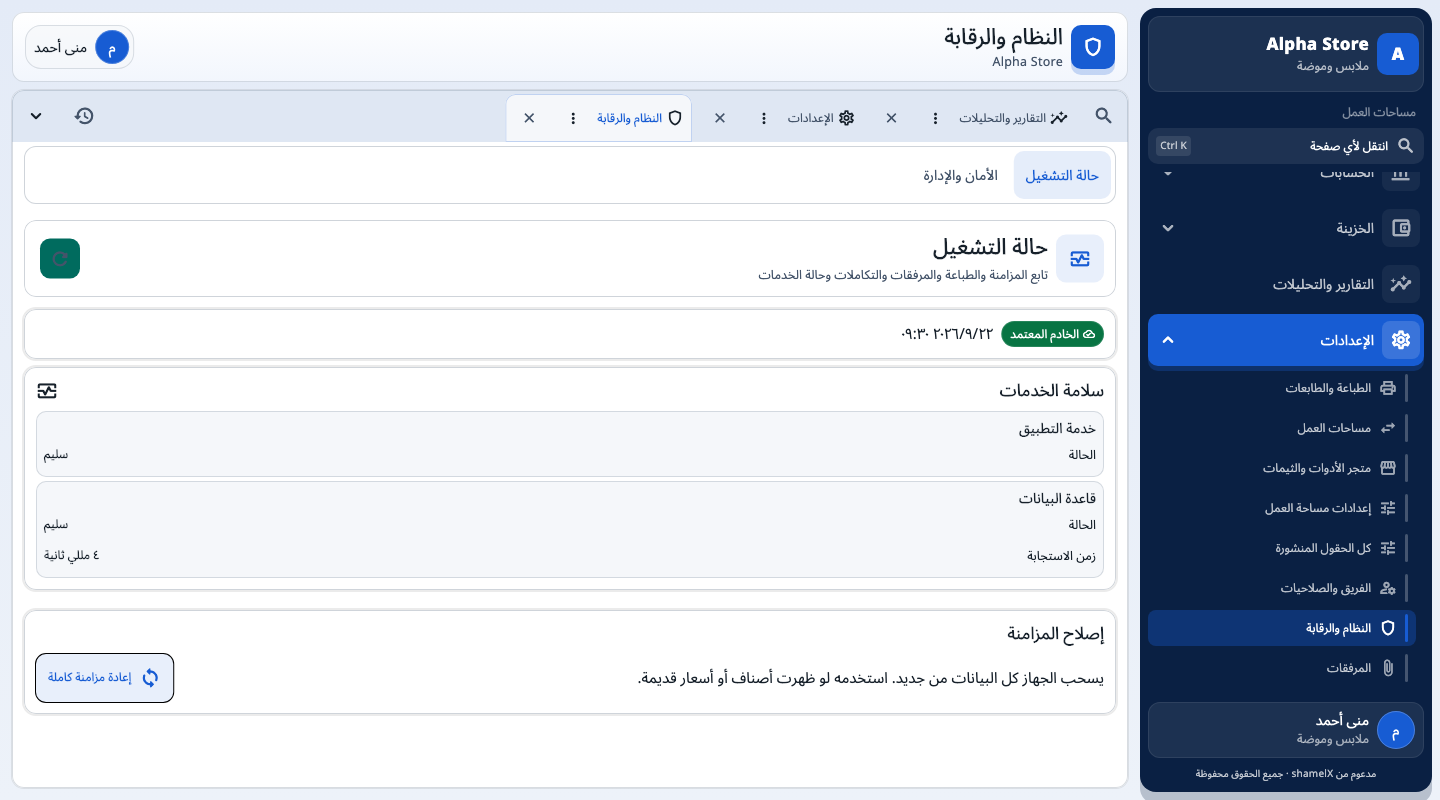1440x800 pixels.
Task: Click the حالة التشغيل header monitor icon
Action: (1080, 259)
